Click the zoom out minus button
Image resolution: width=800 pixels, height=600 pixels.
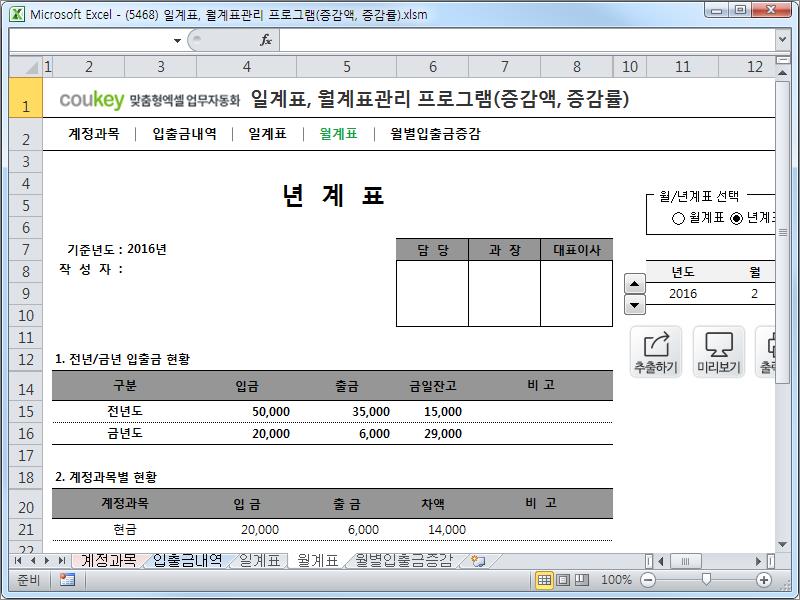647,580
